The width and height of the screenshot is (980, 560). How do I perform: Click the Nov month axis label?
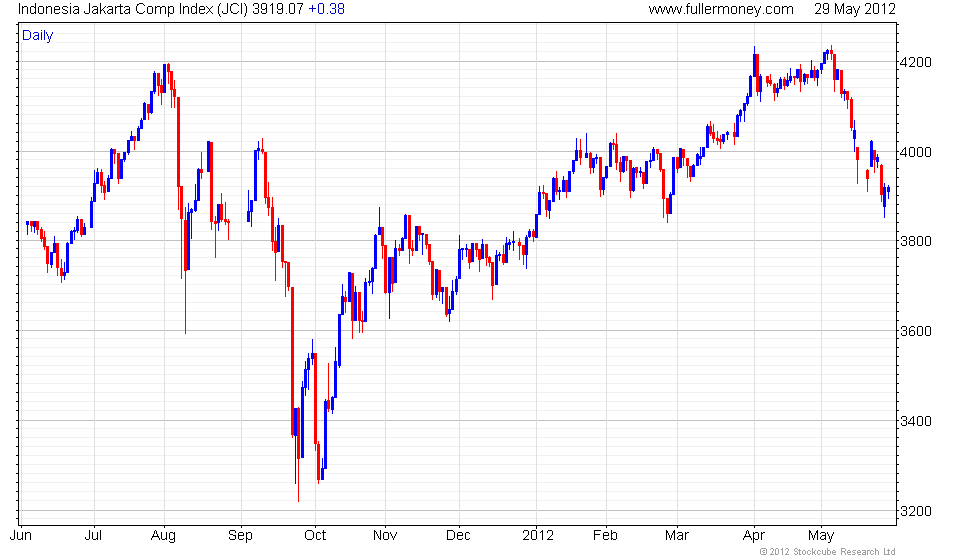coord(385,536)
